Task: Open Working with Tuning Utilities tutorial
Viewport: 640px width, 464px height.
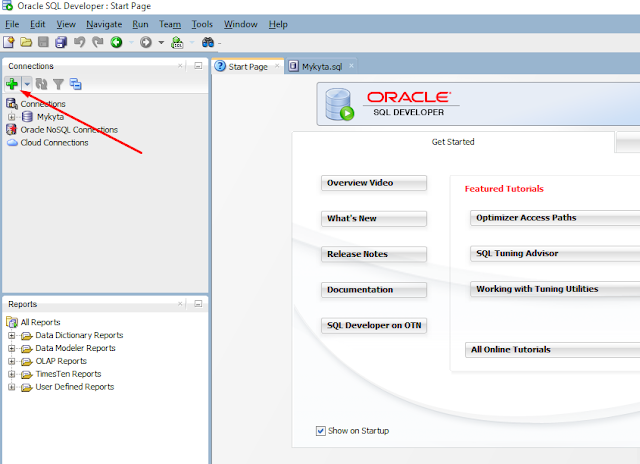Action: [x=555, y=289]
